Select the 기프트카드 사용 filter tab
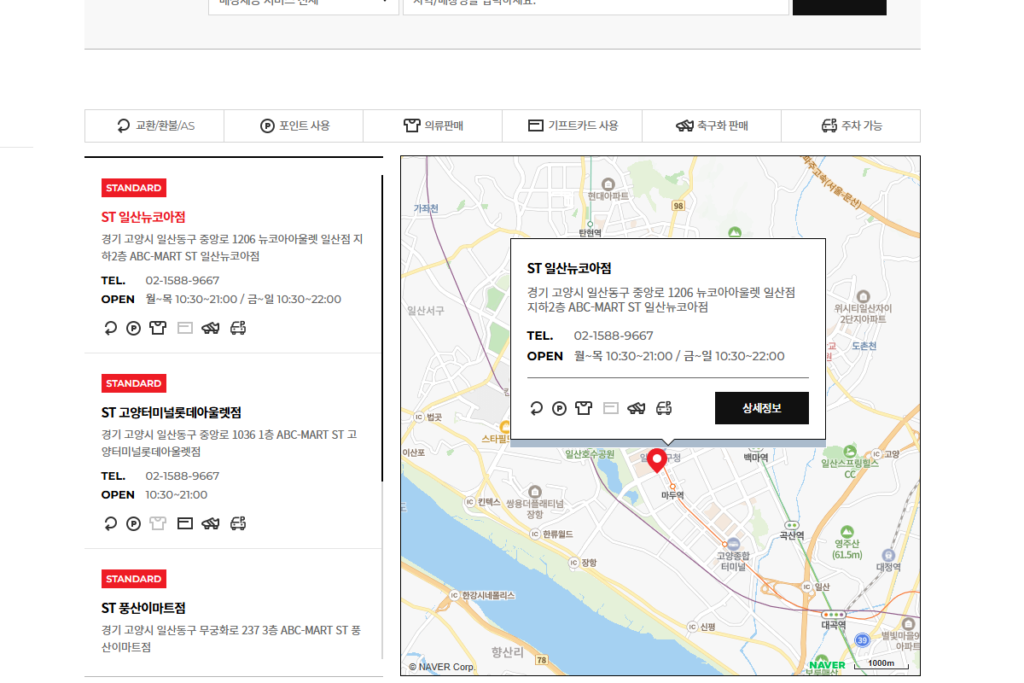 click(x=571, y=125)
